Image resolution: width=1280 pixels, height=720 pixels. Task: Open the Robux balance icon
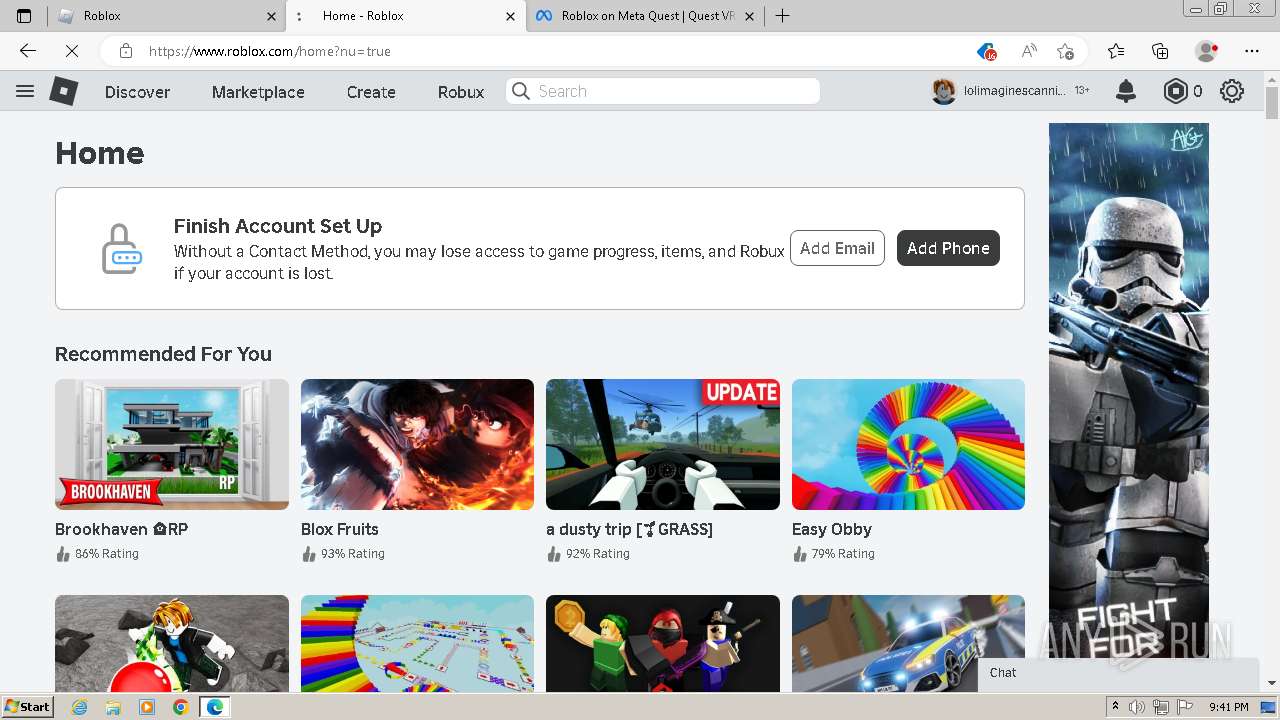[1176, 91]
